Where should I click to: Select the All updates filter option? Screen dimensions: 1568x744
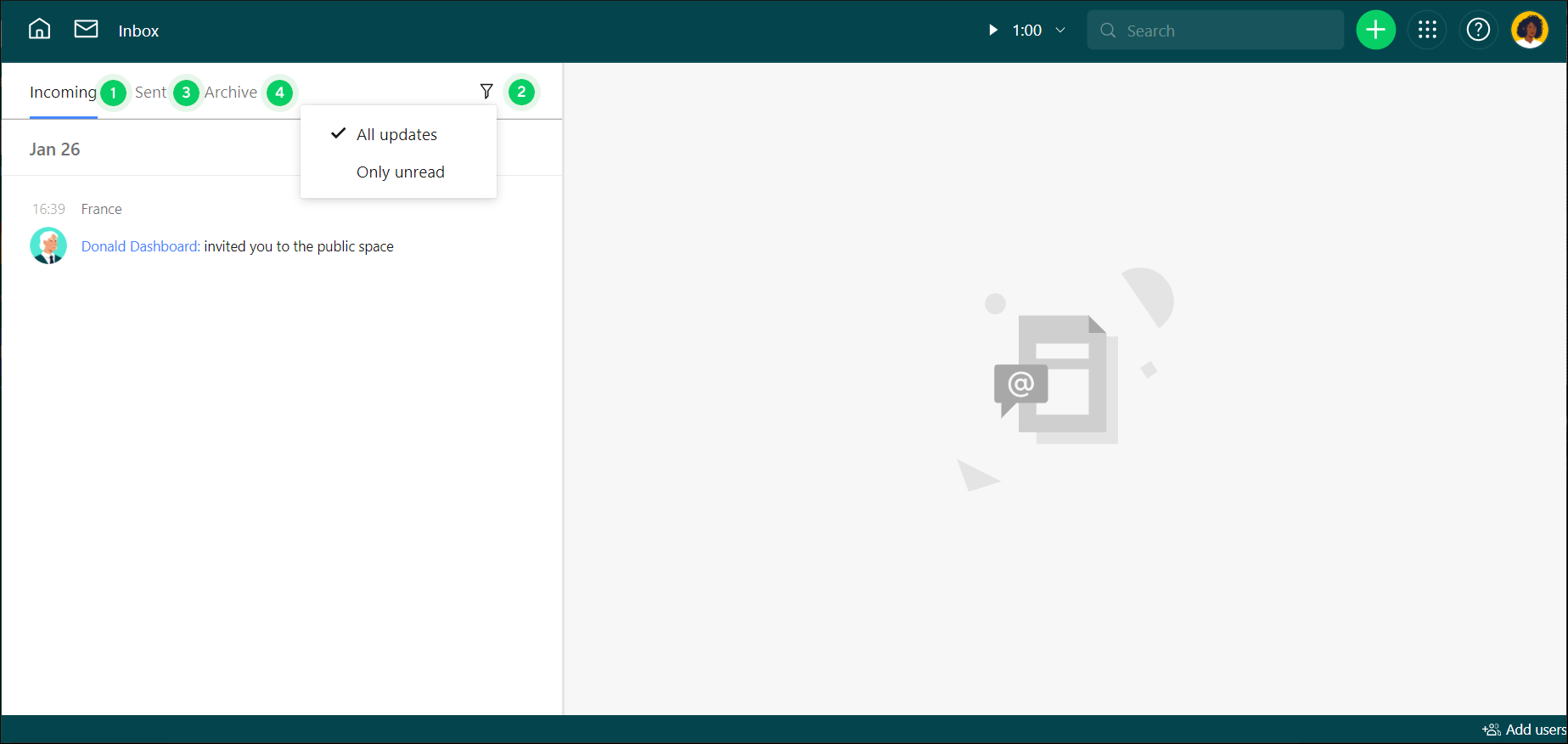396,134
